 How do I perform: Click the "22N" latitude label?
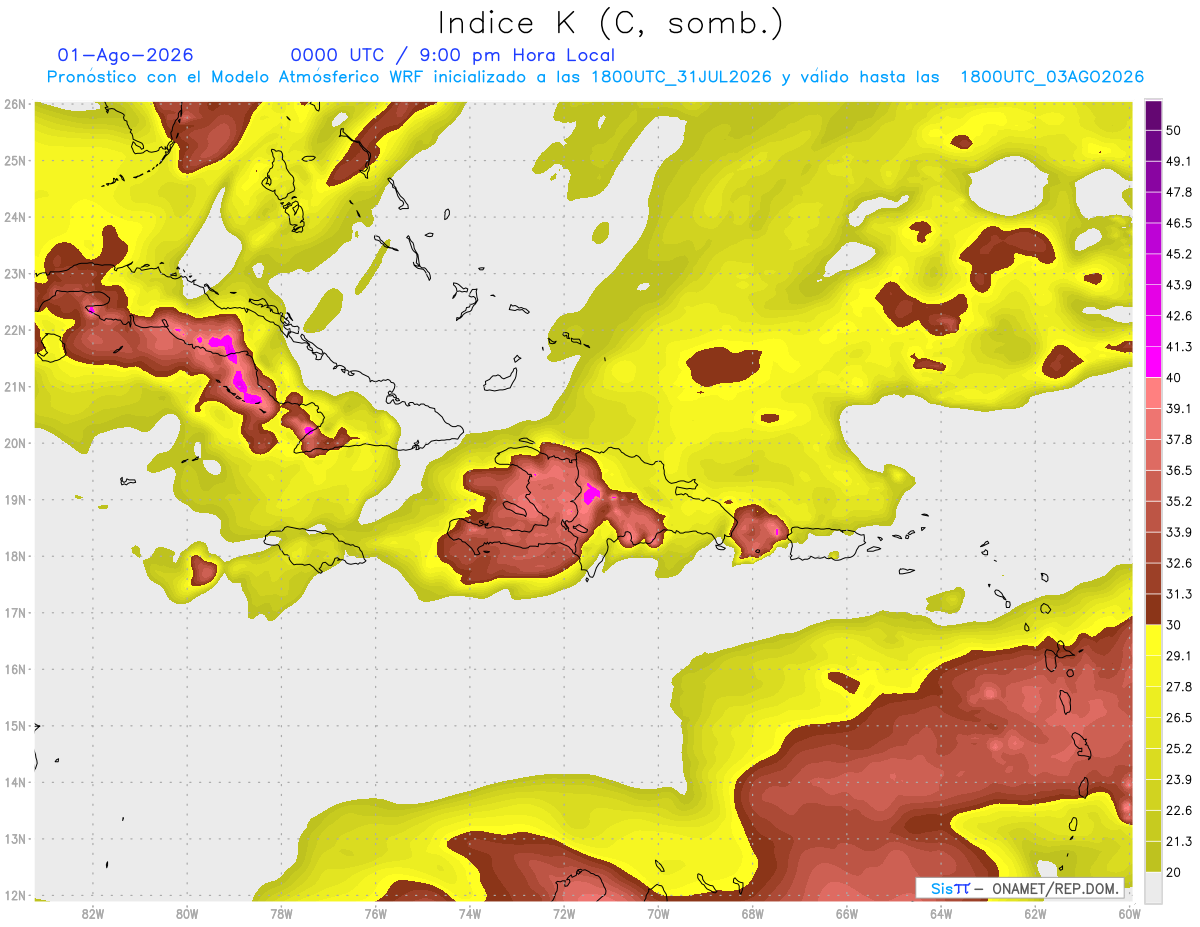pyautogui.click(x=14, y=330)
